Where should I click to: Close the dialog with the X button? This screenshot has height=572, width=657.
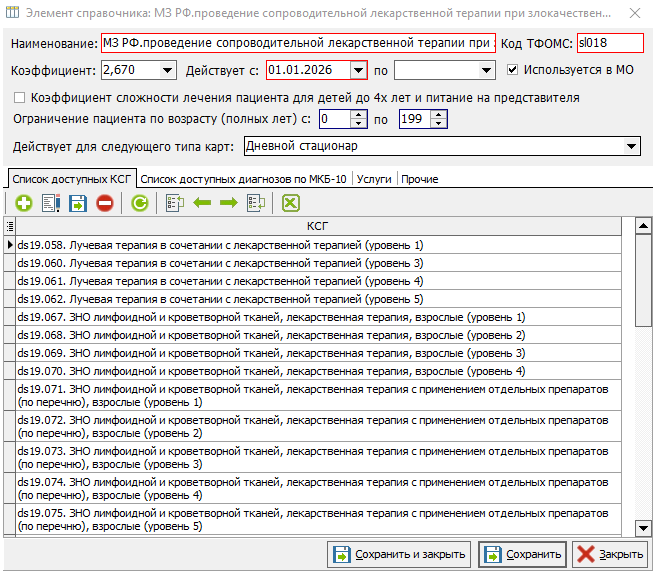click(635, 13)
